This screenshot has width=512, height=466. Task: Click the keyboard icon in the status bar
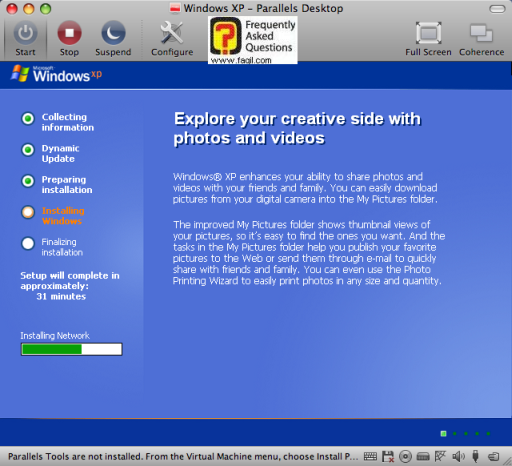370,456
